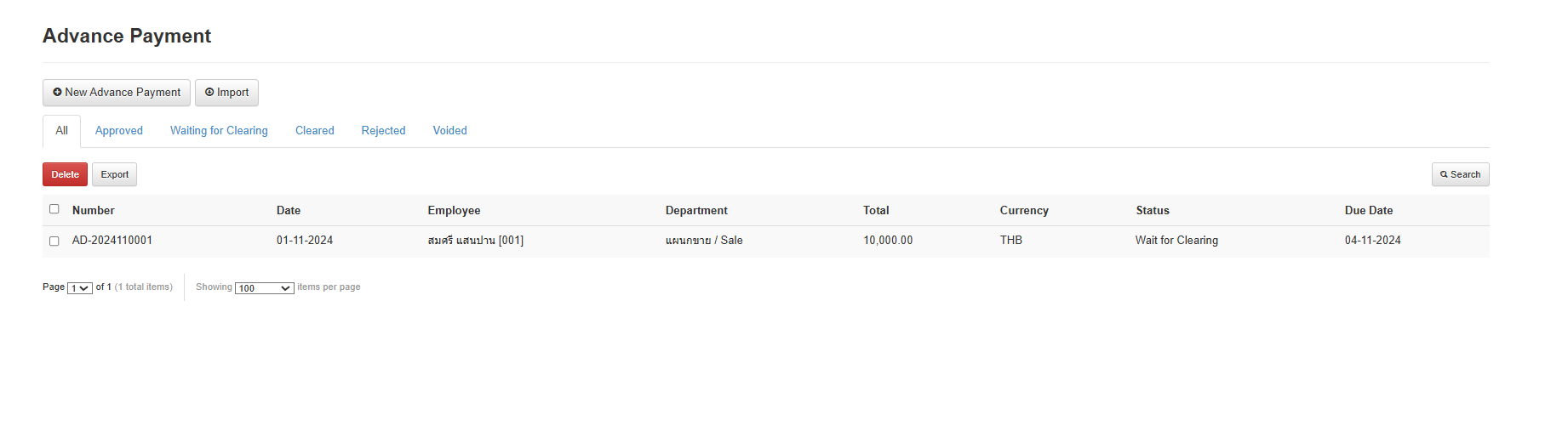The image size is (1568, 426).
Task: Check the AD-2024110001 row checkbox
Action: point(54,241)
